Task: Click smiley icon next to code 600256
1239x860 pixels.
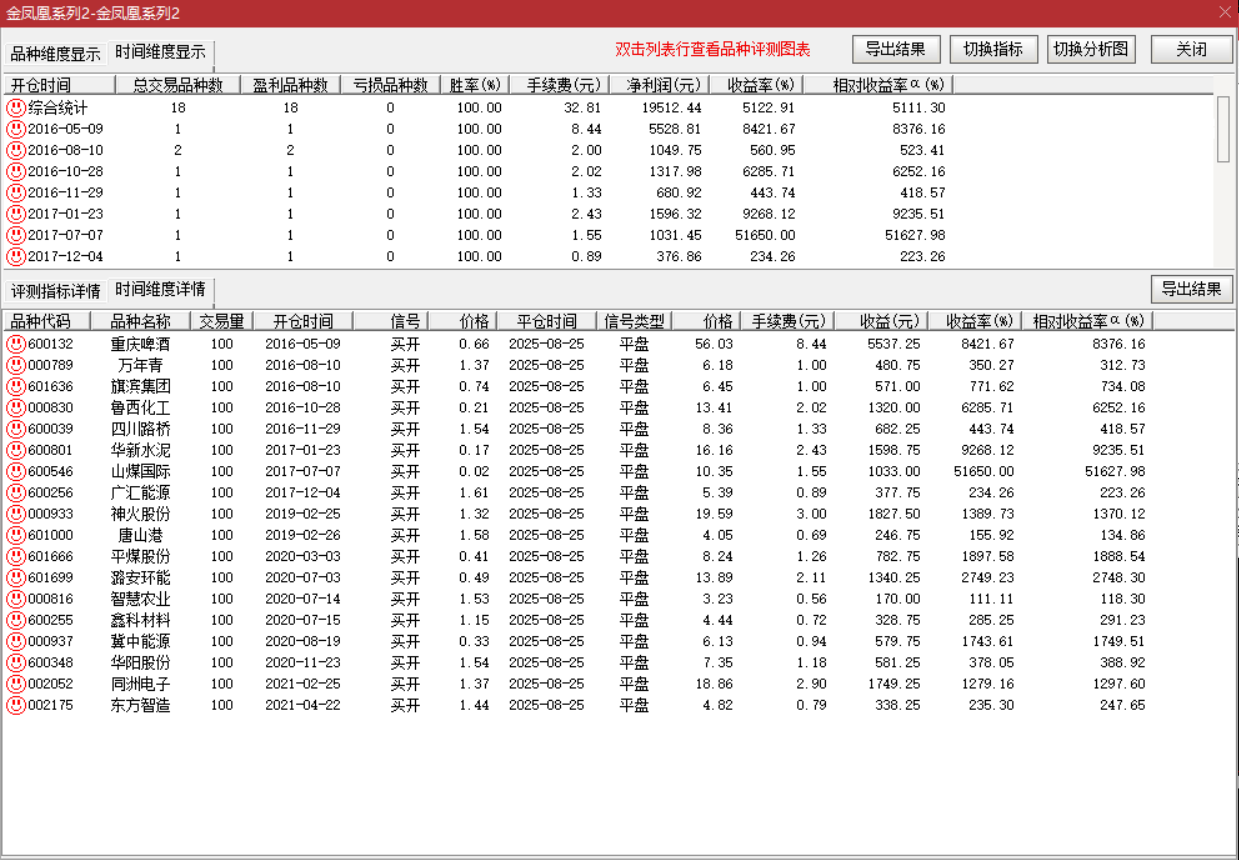Action: pyautogui.click(x=16, y=492)
